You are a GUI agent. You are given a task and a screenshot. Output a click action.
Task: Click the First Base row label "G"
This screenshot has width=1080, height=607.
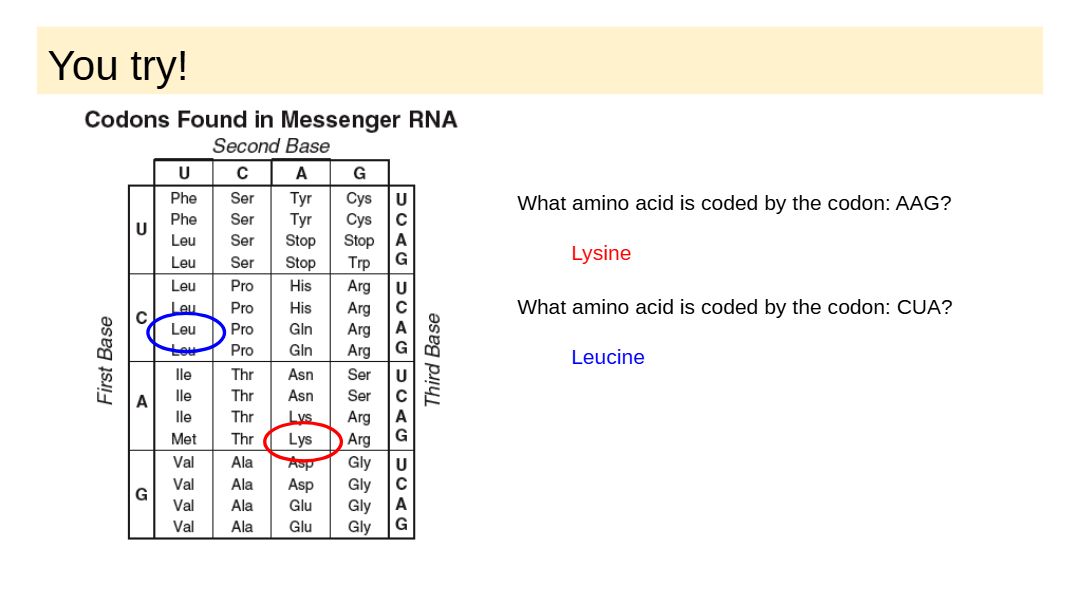click(142, 494)
